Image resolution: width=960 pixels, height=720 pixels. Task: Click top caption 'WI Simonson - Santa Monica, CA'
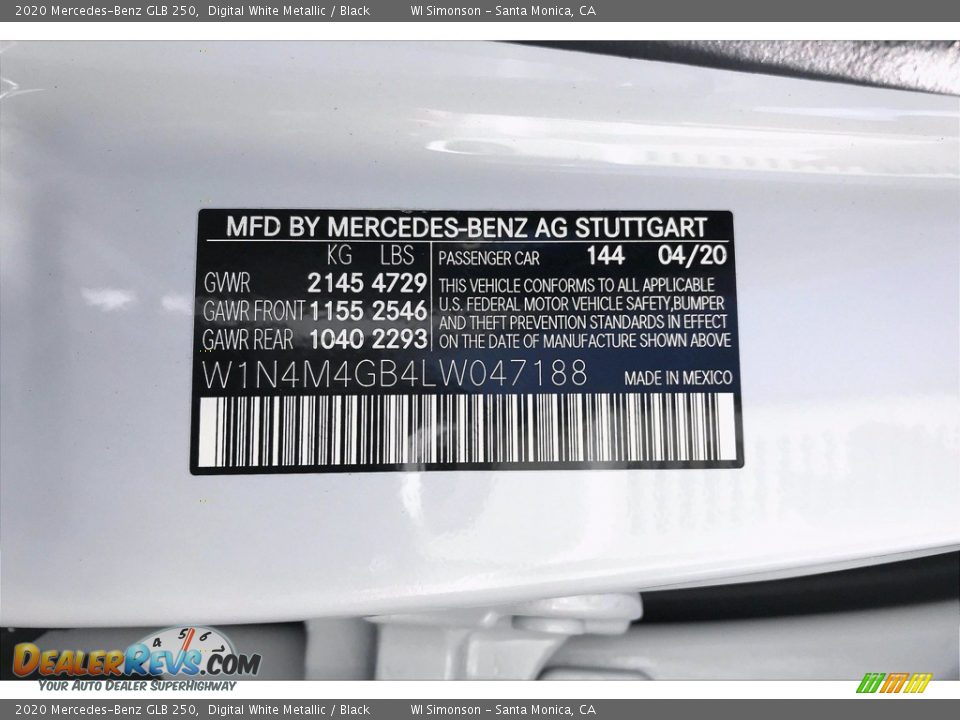click(x=503, y=10)
